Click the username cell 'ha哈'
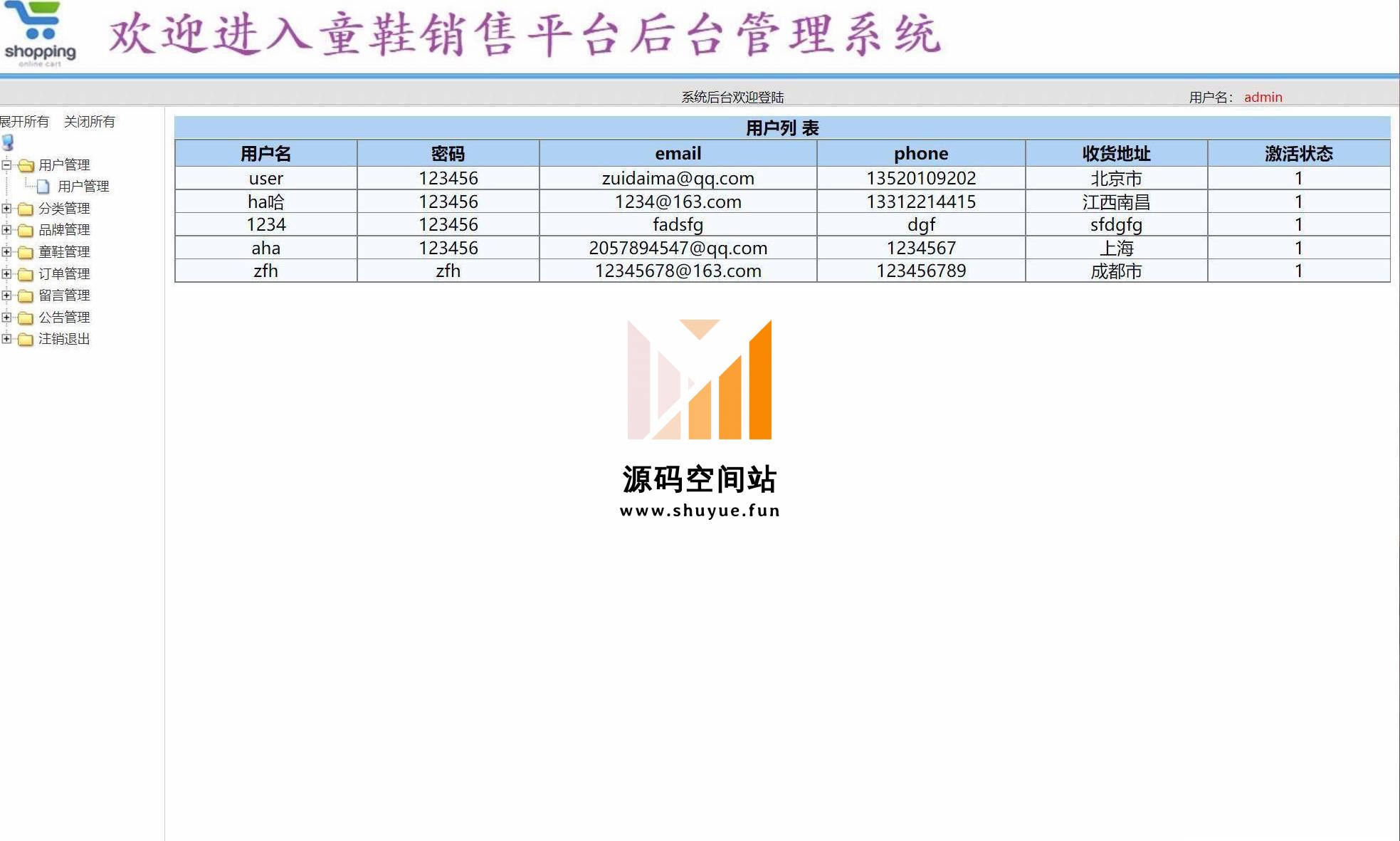 [x=265, y=202]
